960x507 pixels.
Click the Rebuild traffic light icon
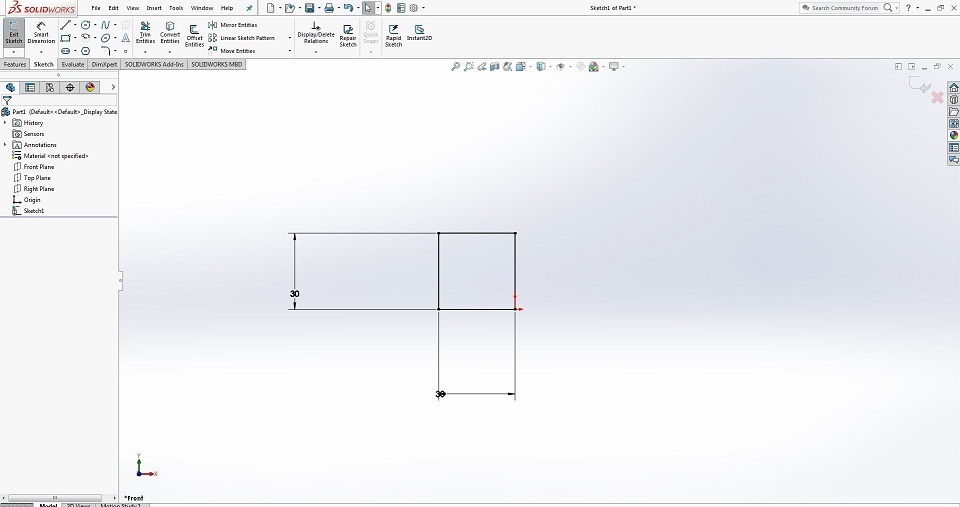[x=388, y=8]
